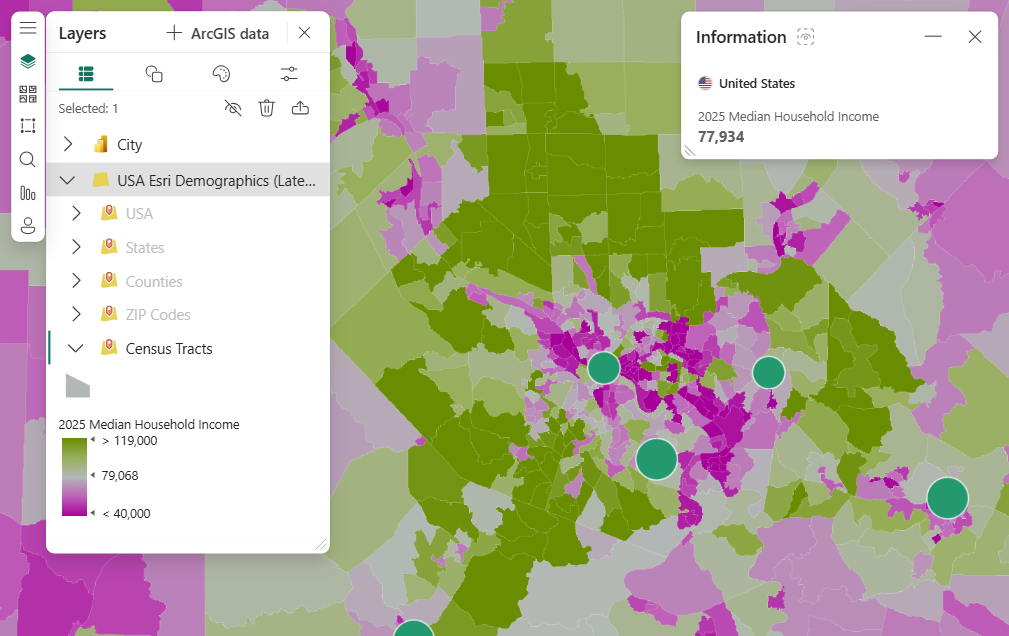Click the median income color ramp legend

click(73, 475)
